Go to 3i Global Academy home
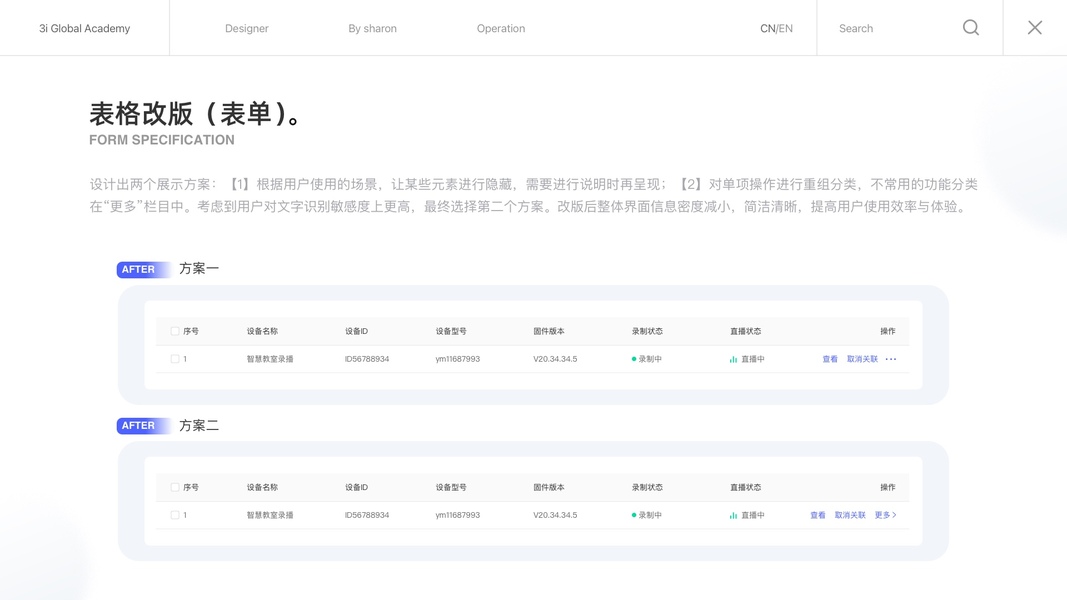This screenshot has width=1067, height=600. pos(84,29)
